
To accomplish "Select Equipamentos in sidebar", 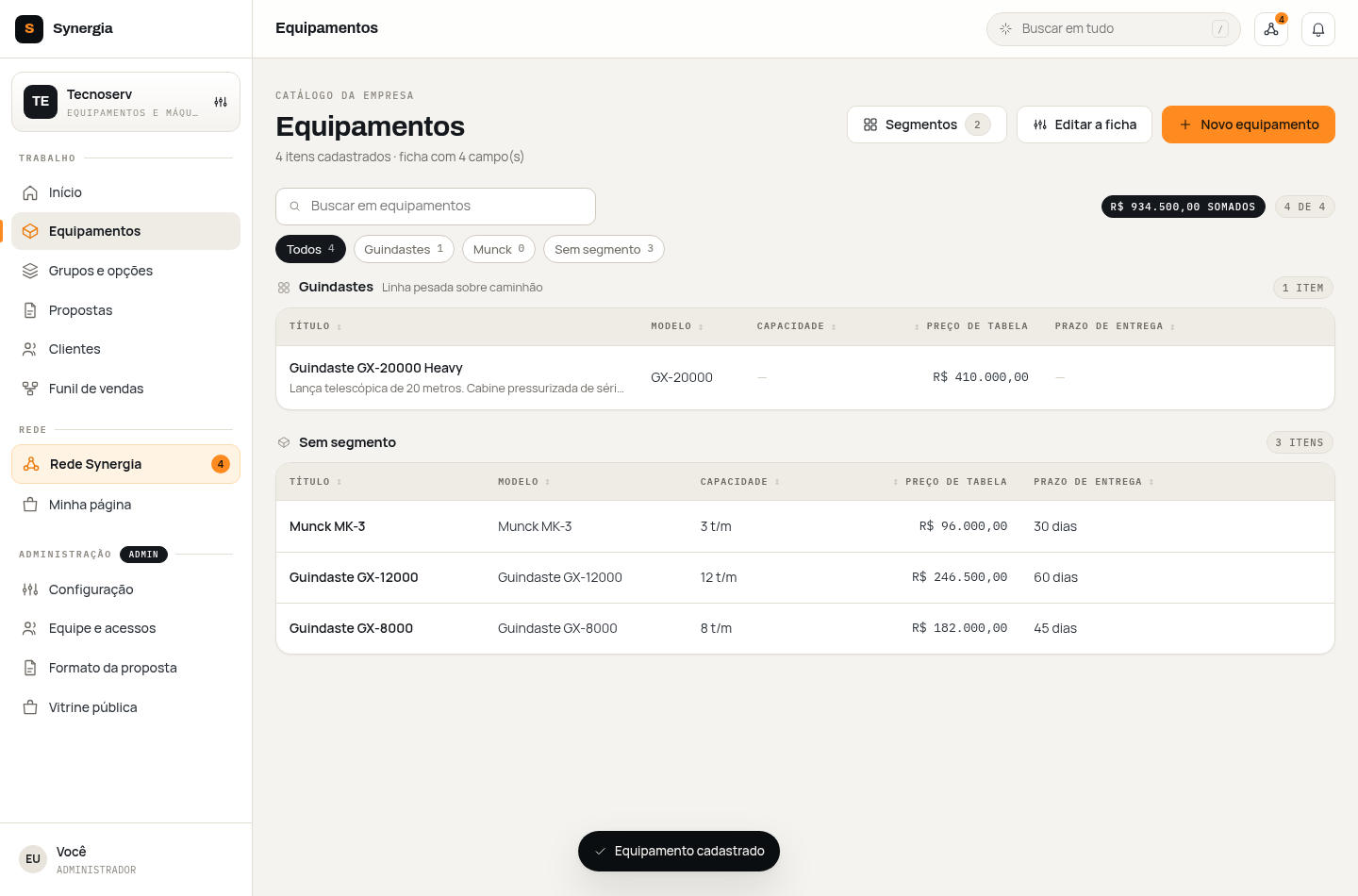I will pos(125,231).
